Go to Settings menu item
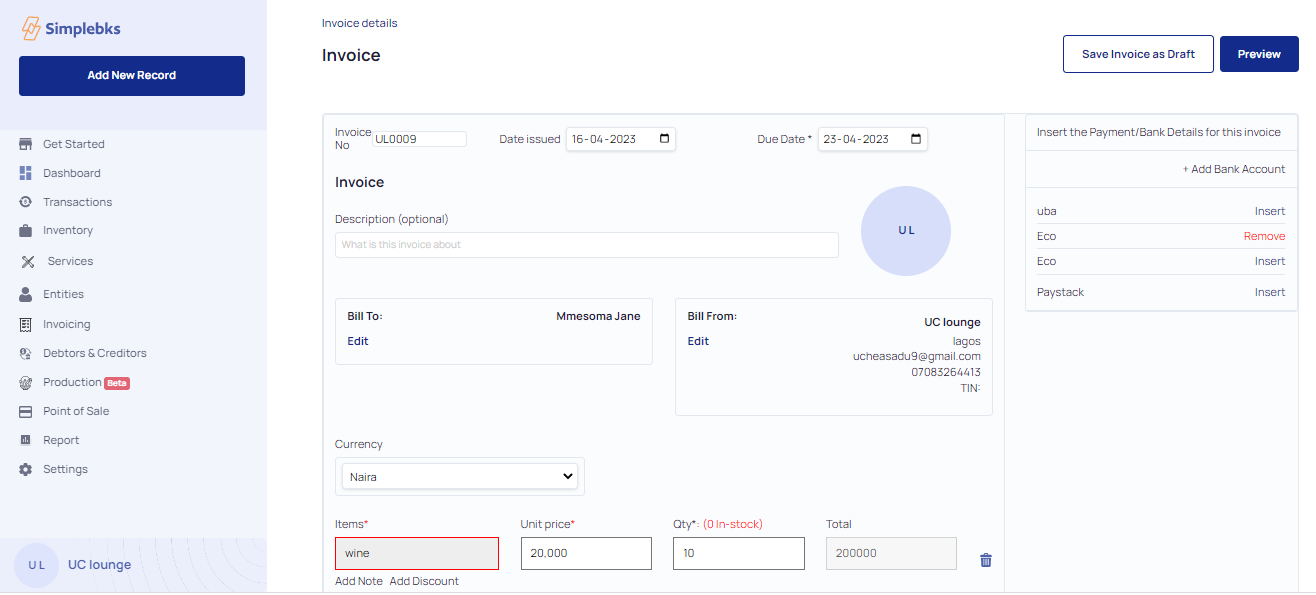 [65, 469]
